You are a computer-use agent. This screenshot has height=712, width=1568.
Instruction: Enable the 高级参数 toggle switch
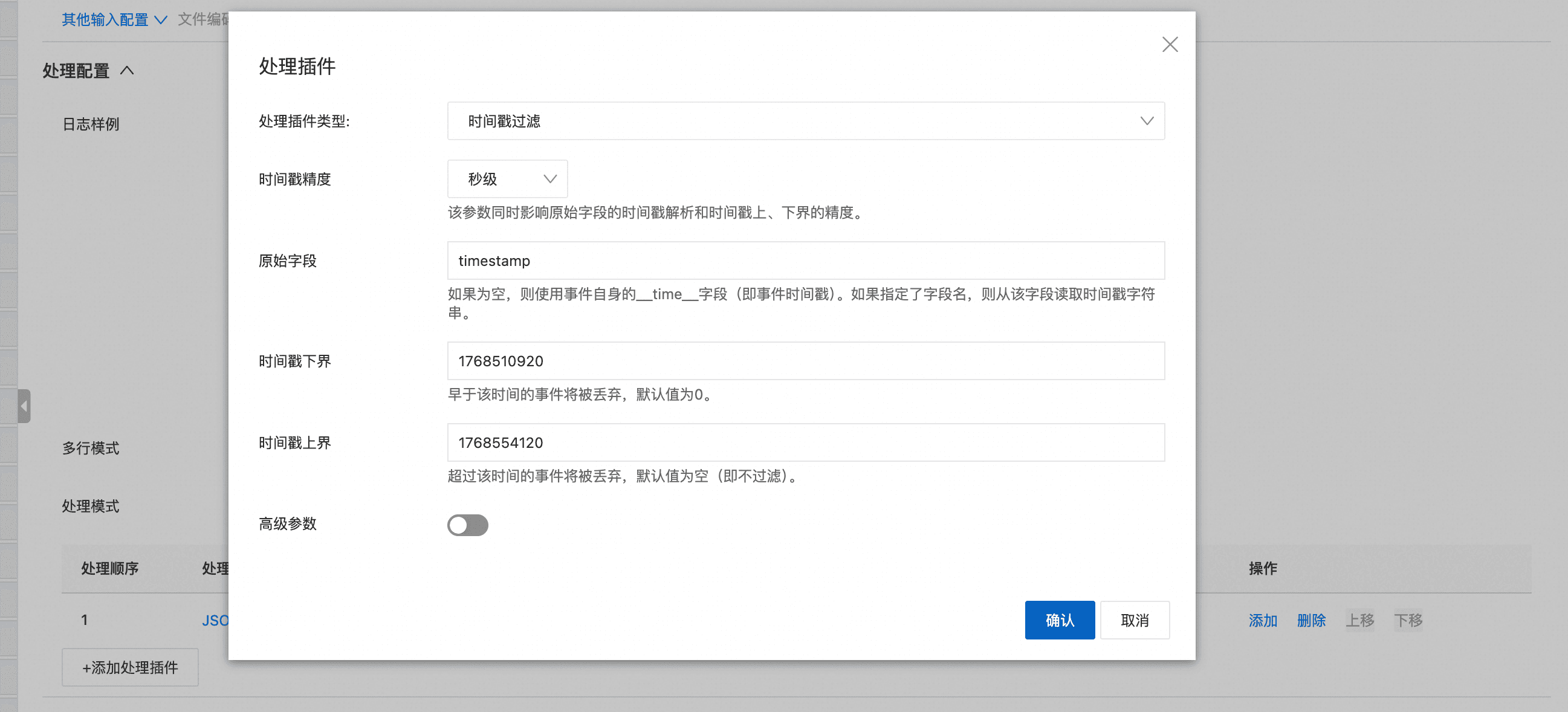[467, 525]
